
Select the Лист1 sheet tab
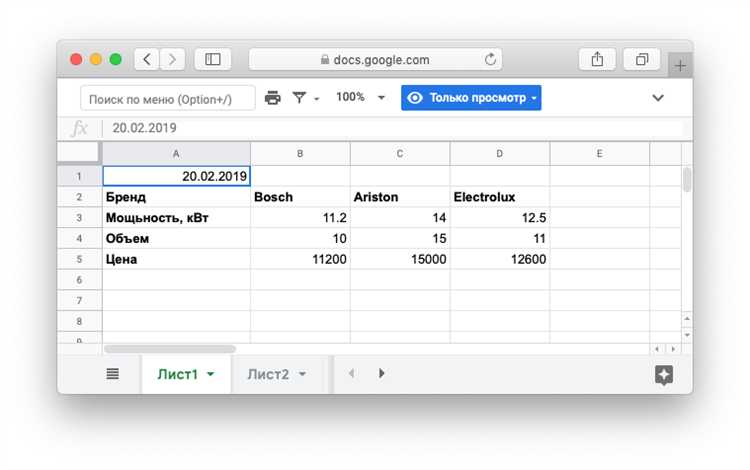177,374
